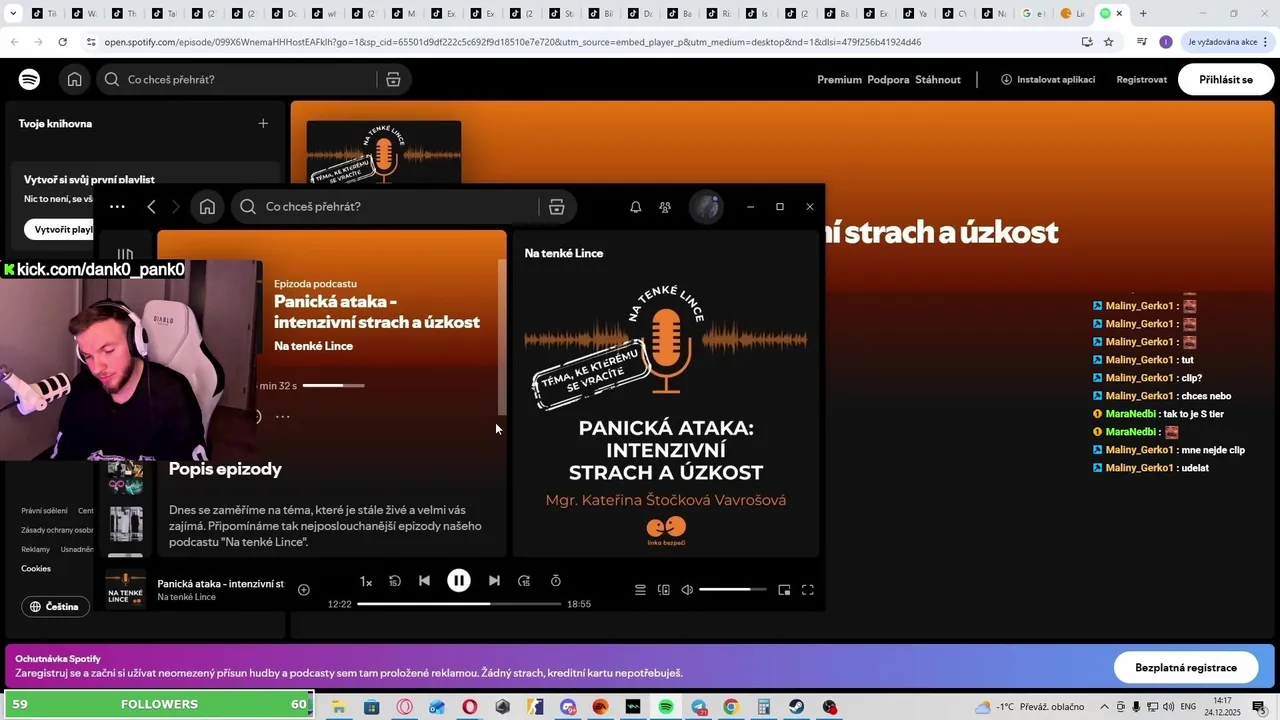The image size is (1280, 720).
Task: Open a new Chrome tab
Action: 1143,13
